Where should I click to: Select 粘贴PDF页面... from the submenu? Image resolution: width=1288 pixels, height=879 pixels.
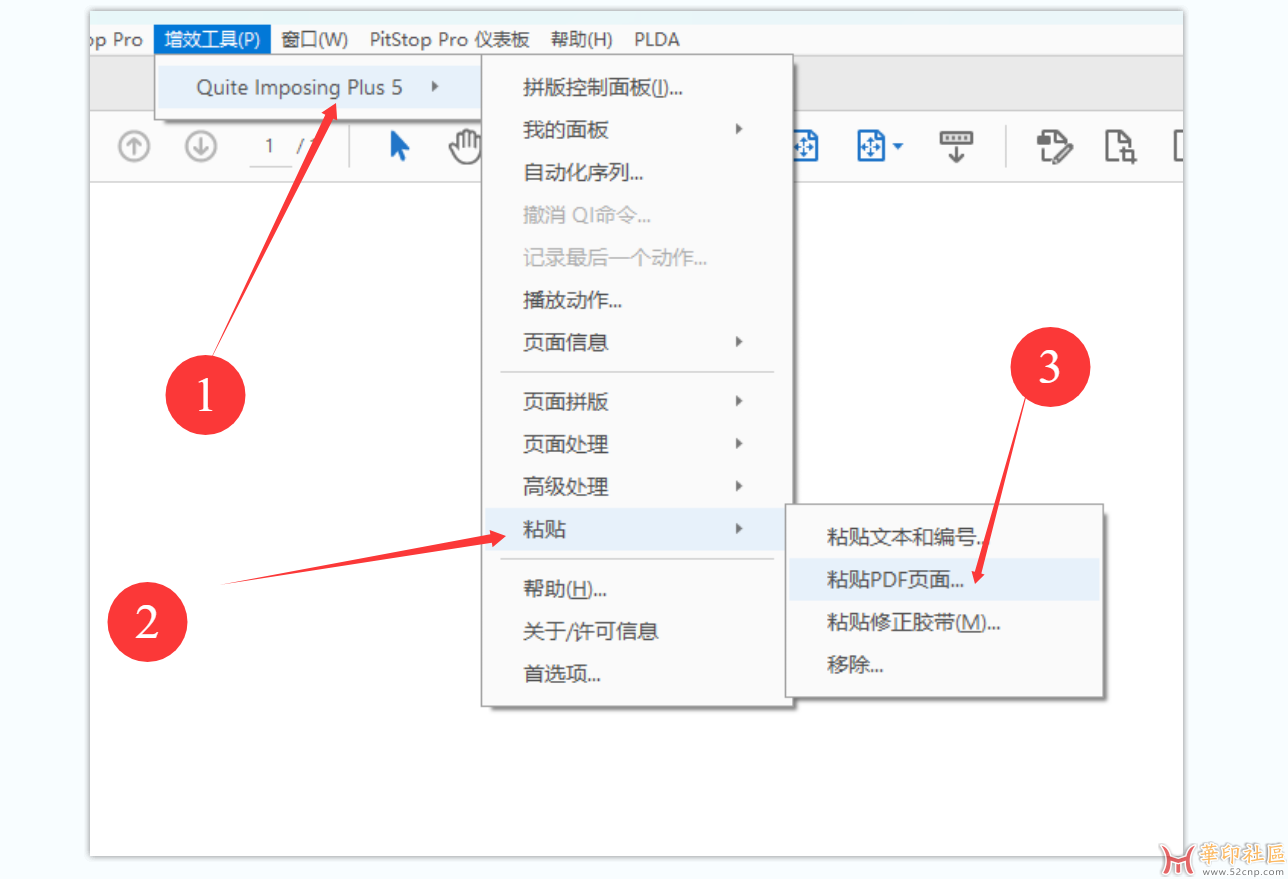(895, 580)
